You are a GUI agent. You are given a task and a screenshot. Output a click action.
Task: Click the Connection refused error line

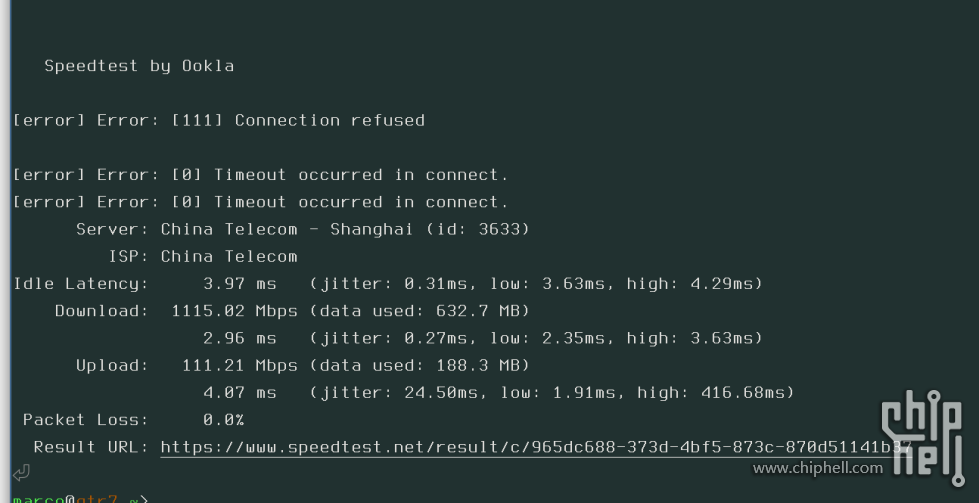[219, 120]
